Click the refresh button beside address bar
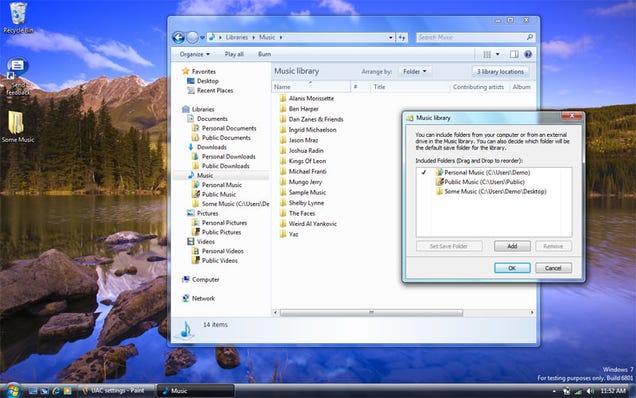 point(402,37)
